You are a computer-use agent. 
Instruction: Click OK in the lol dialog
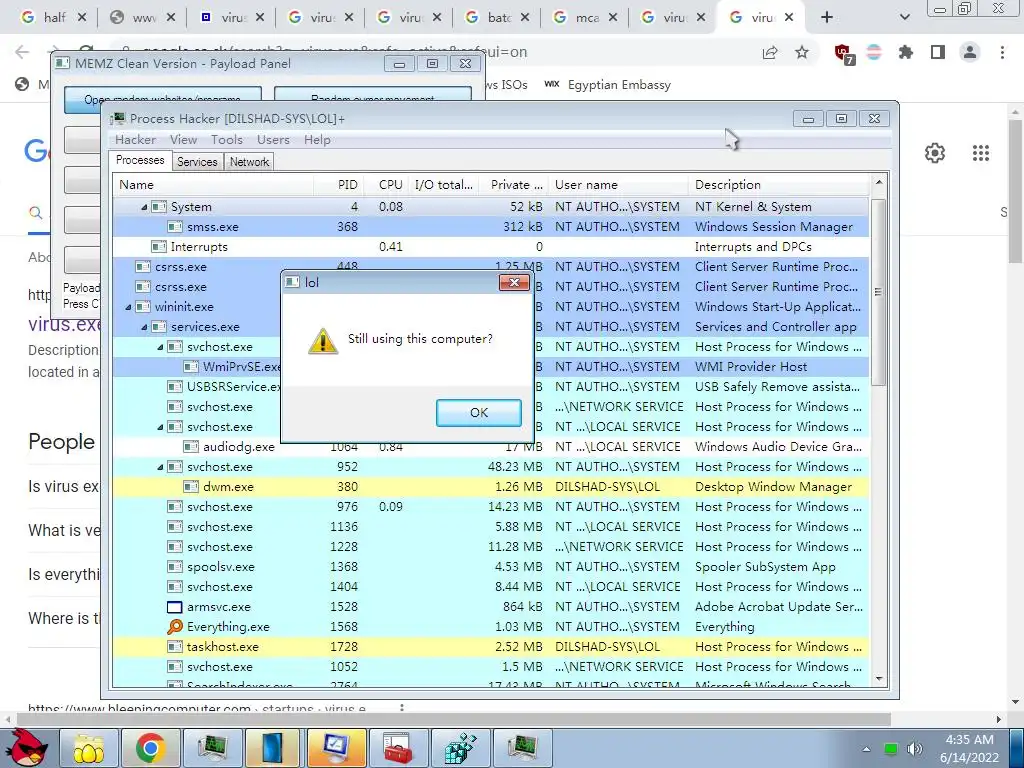[x=479, y=413]
